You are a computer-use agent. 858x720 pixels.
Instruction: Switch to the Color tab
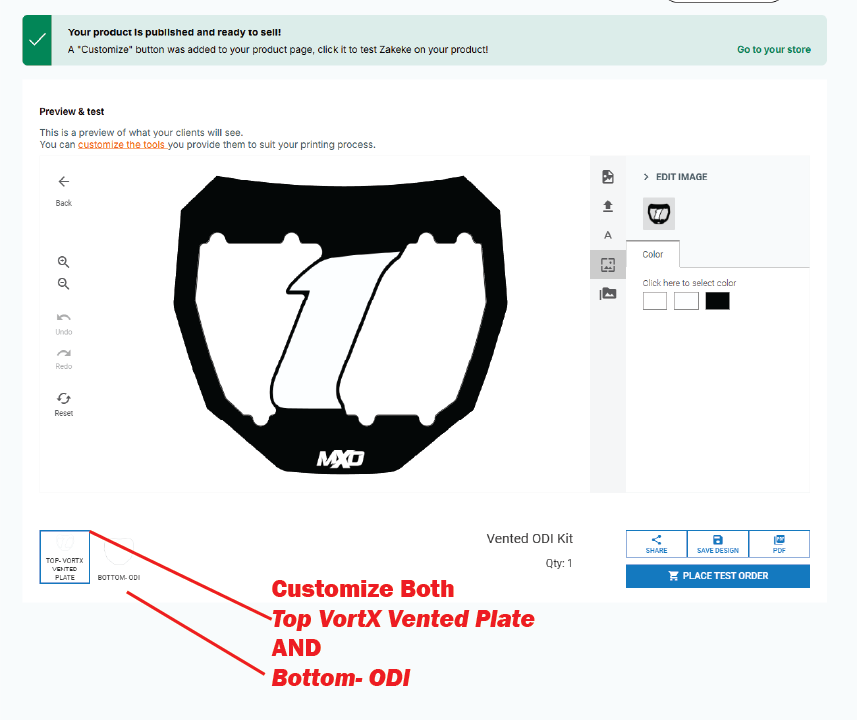point(653,255)
